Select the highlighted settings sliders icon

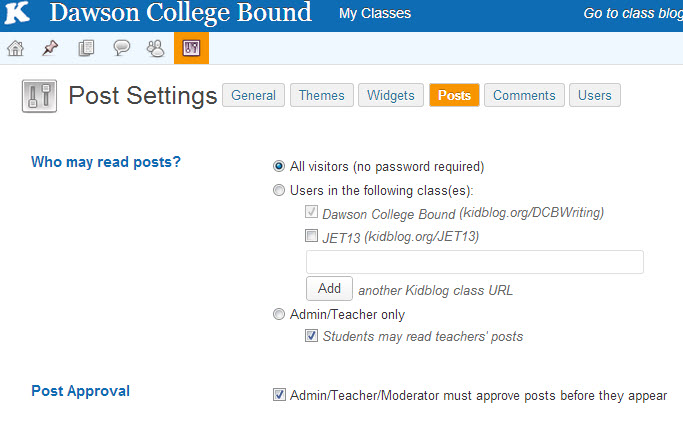(191, 48)
